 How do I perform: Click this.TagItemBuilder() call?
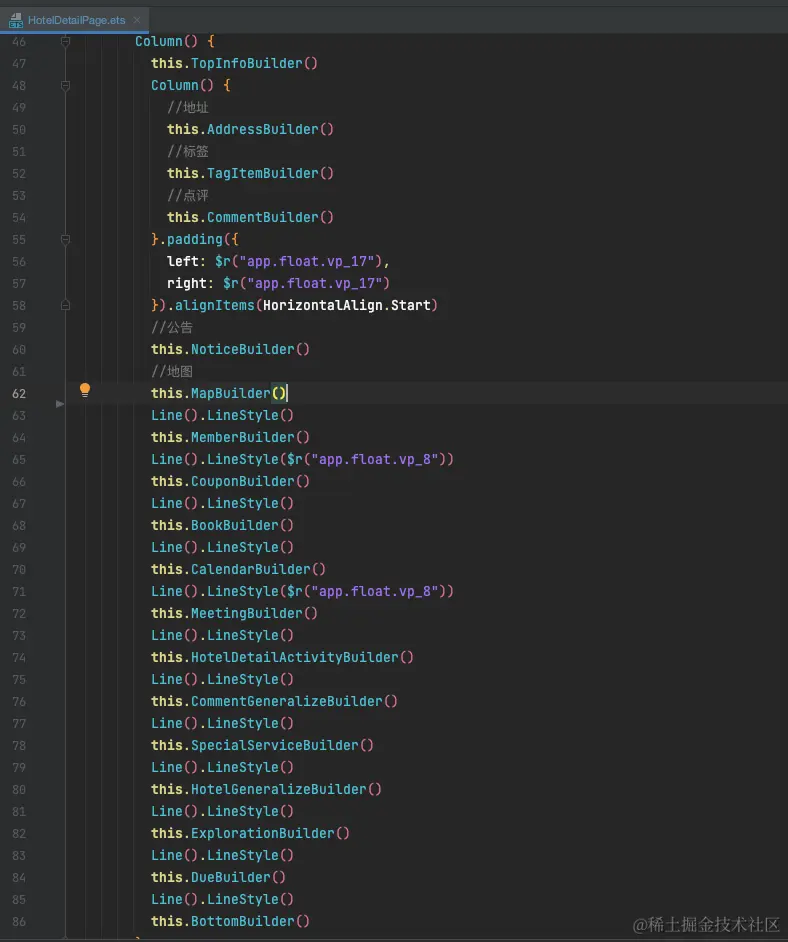coord(250,173)
